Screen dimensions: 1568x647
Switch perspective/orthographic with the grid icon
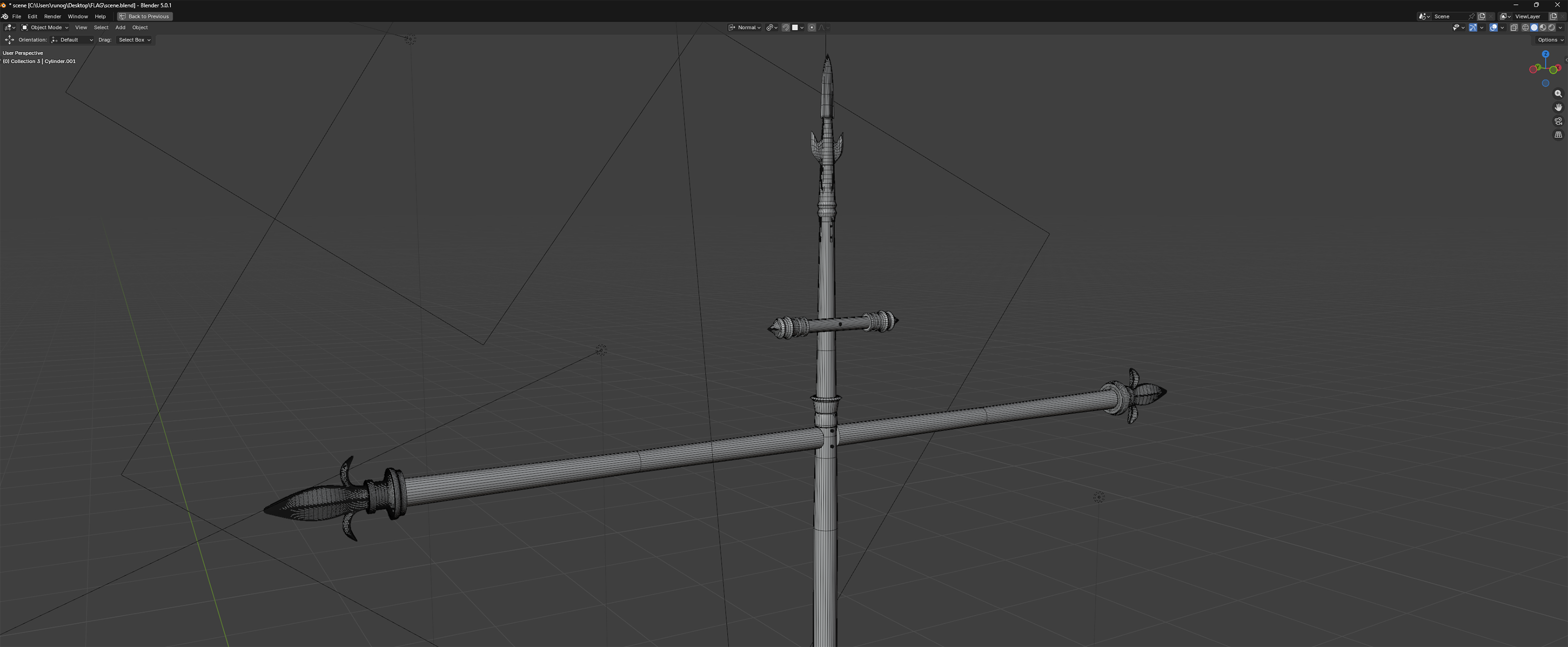1558,134
